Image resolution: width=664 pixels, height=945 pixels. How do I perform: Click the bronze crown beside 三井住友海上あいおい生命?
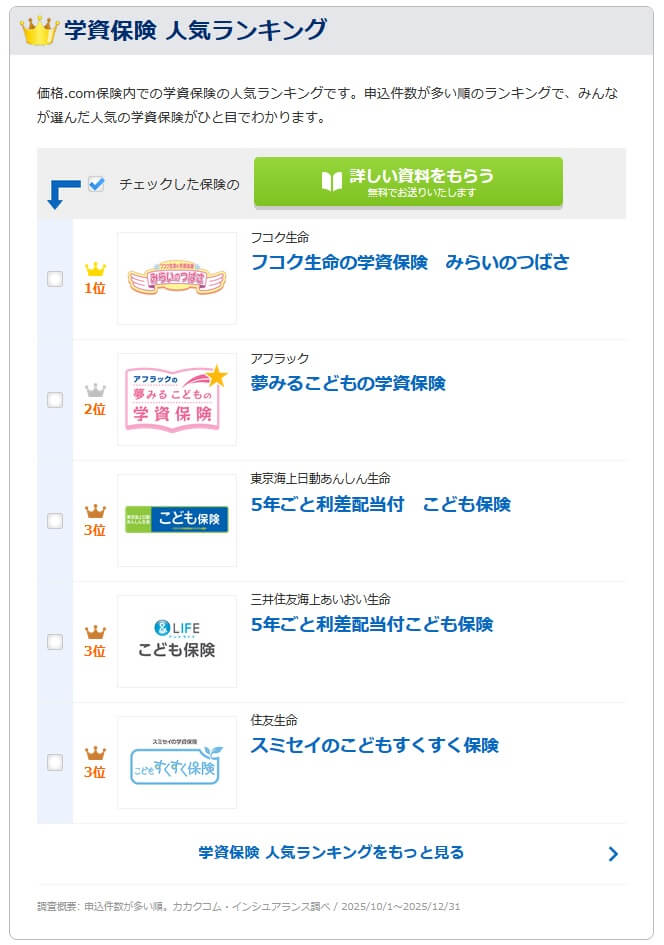click(95, 632)
